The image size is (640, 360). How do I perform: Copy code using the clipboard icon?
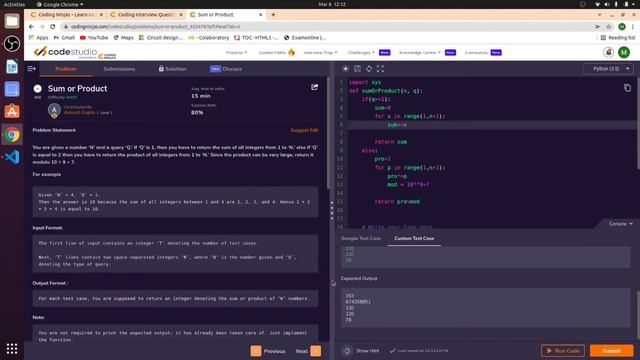coord(627,88)
